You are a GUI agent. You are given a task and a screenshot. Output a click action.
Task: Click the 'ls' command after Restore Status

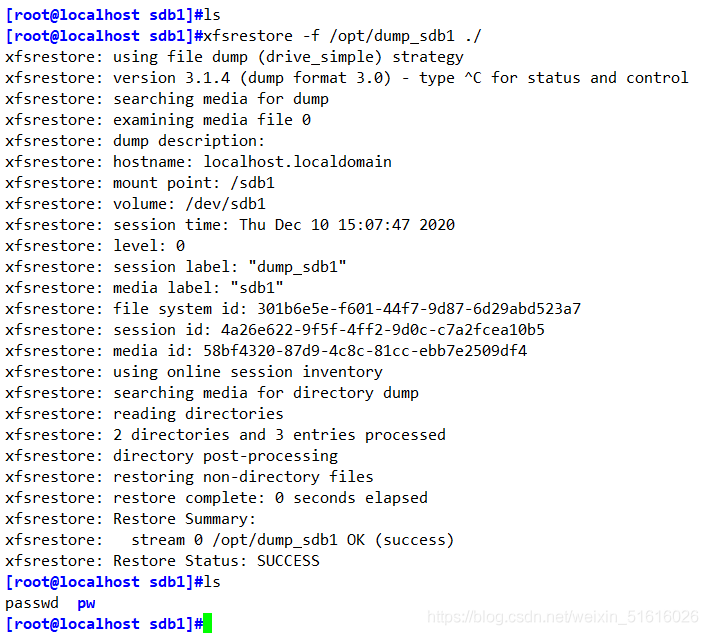tap(212, 582)
